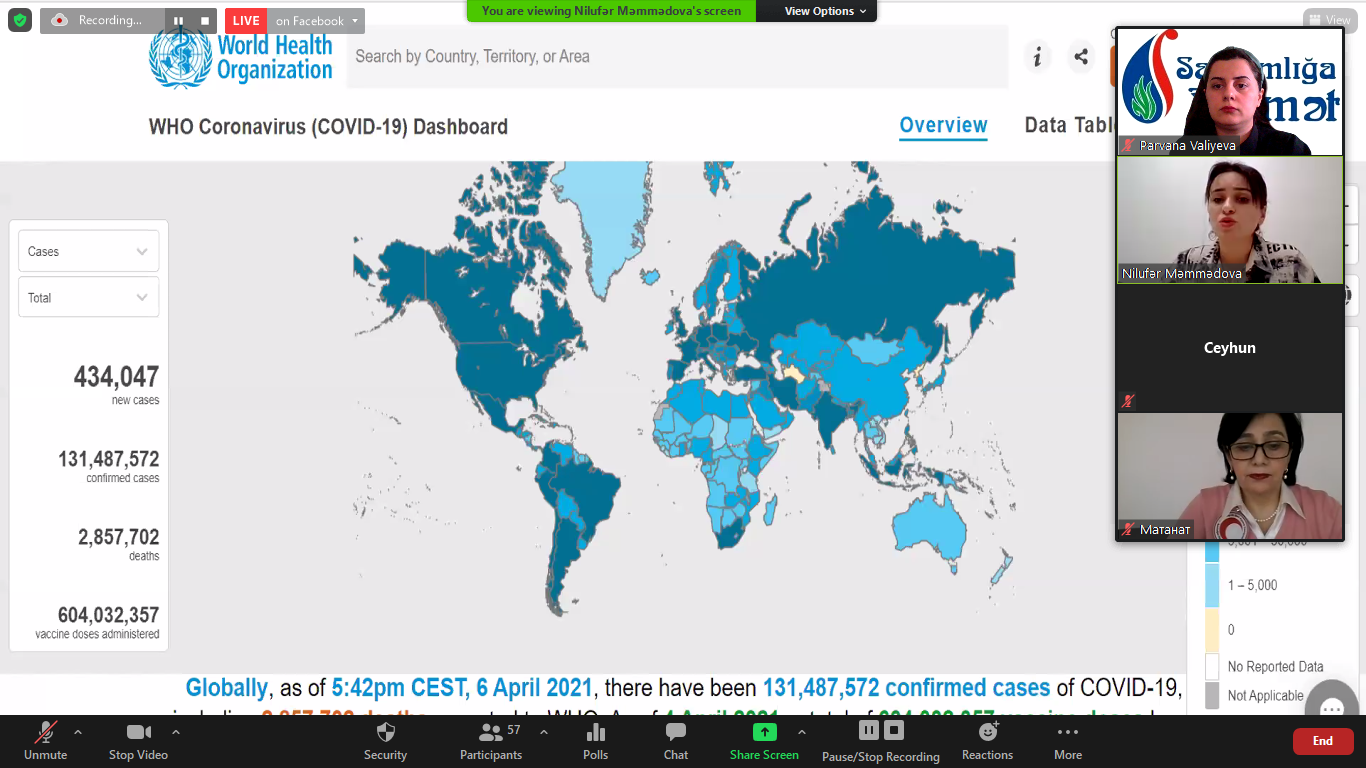Viewport: 1366px width, 768px height.
Task: Click the share icon on WHO dashboard
Action: (x=1080, y=57)
